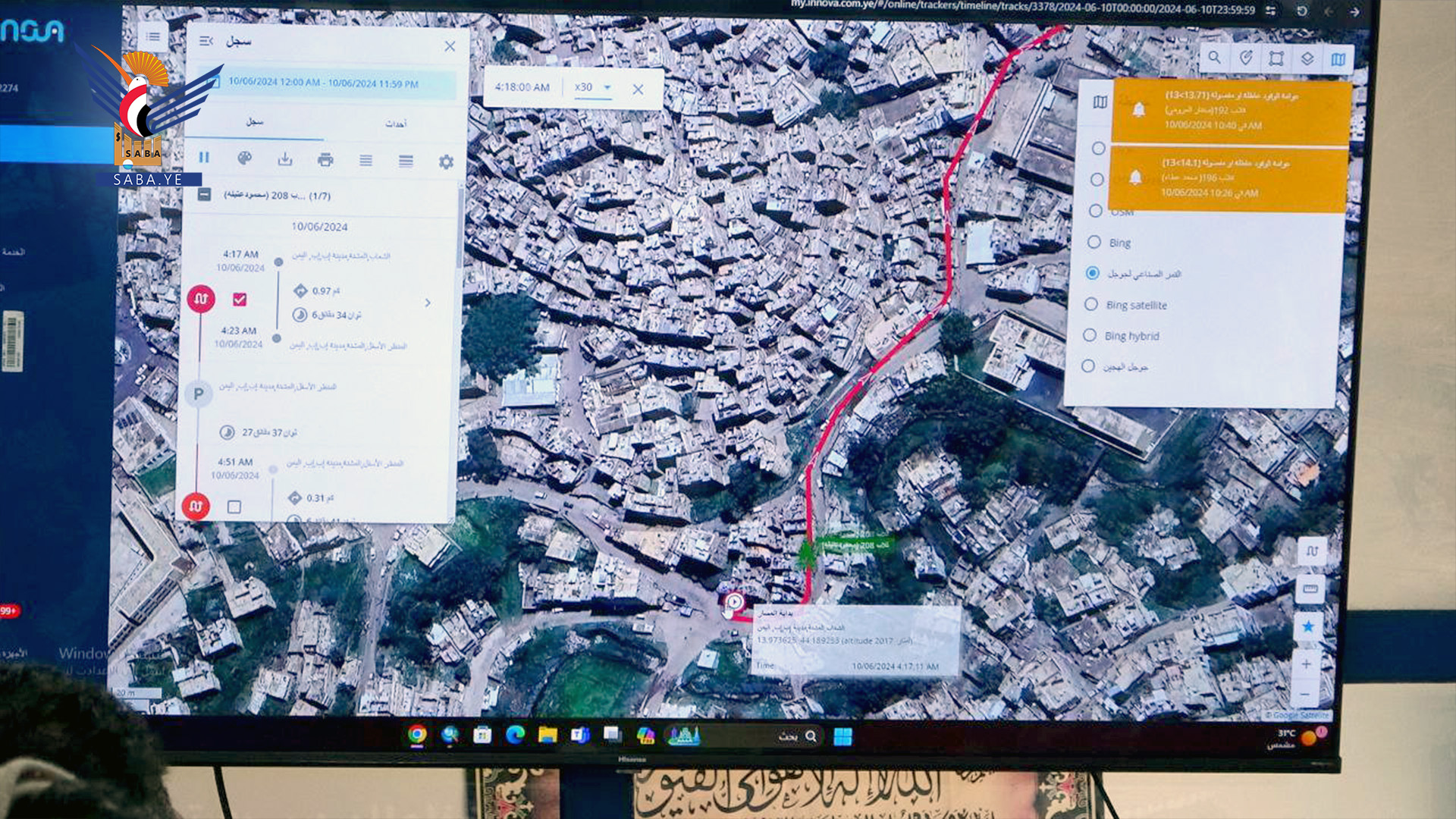The height and width of the screenshot is (819, 1456).
Task: Click the browser reload button
Action: coord(1302,11)
